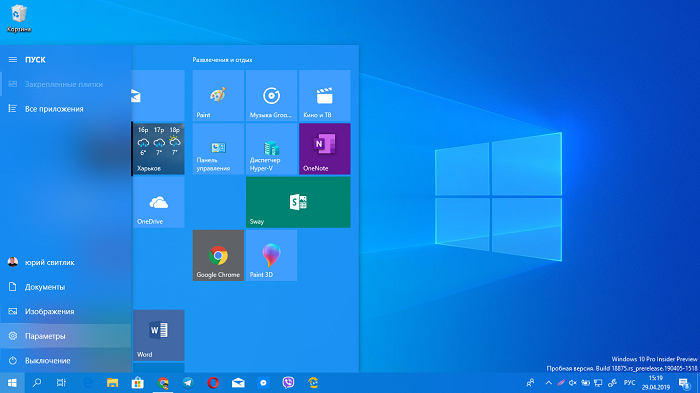Open the Харьков weather tile
This screenshot has width=700, height=393.
click(x=158, y=149)
